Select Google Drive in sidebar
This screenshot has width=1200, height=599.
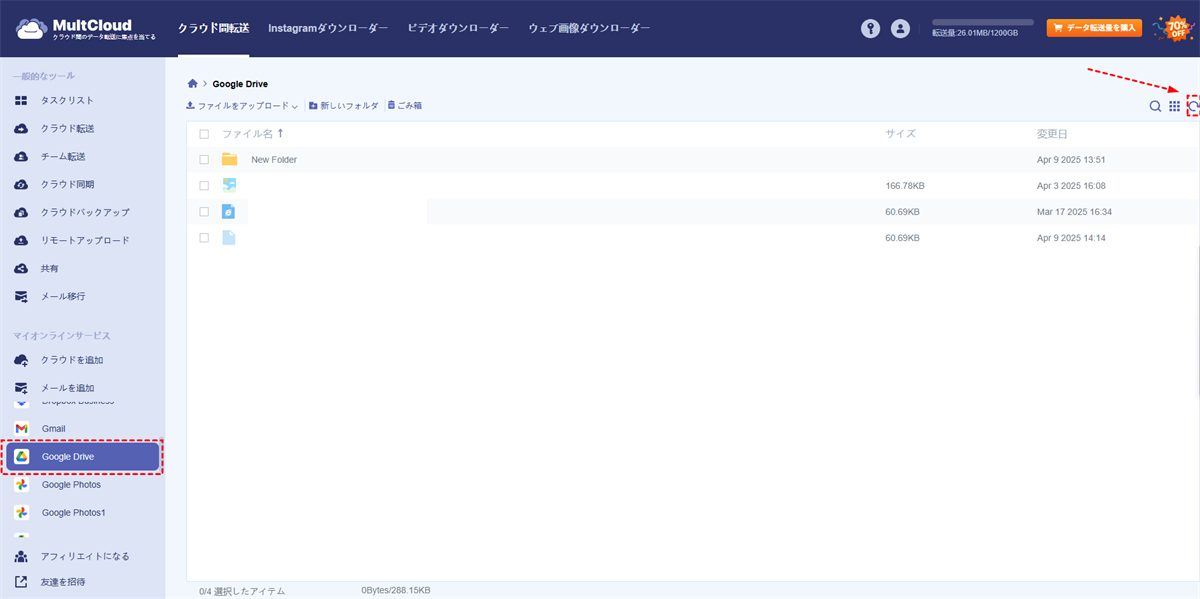click(x=83, y=457)
